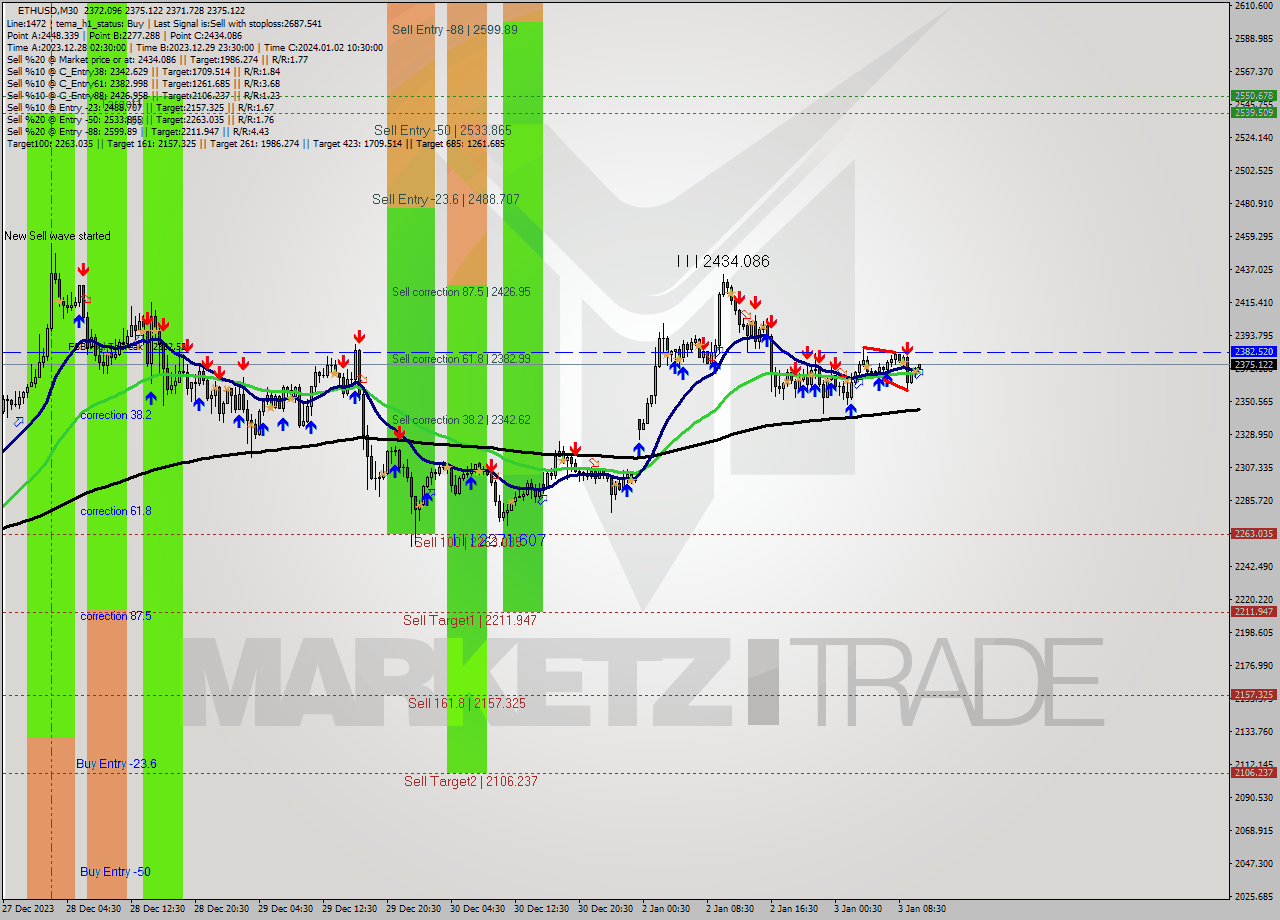Click the 'Target100: 2263.035' targets summary line
The height and width of the screenshot is (920, 1280).
[256, 143]
